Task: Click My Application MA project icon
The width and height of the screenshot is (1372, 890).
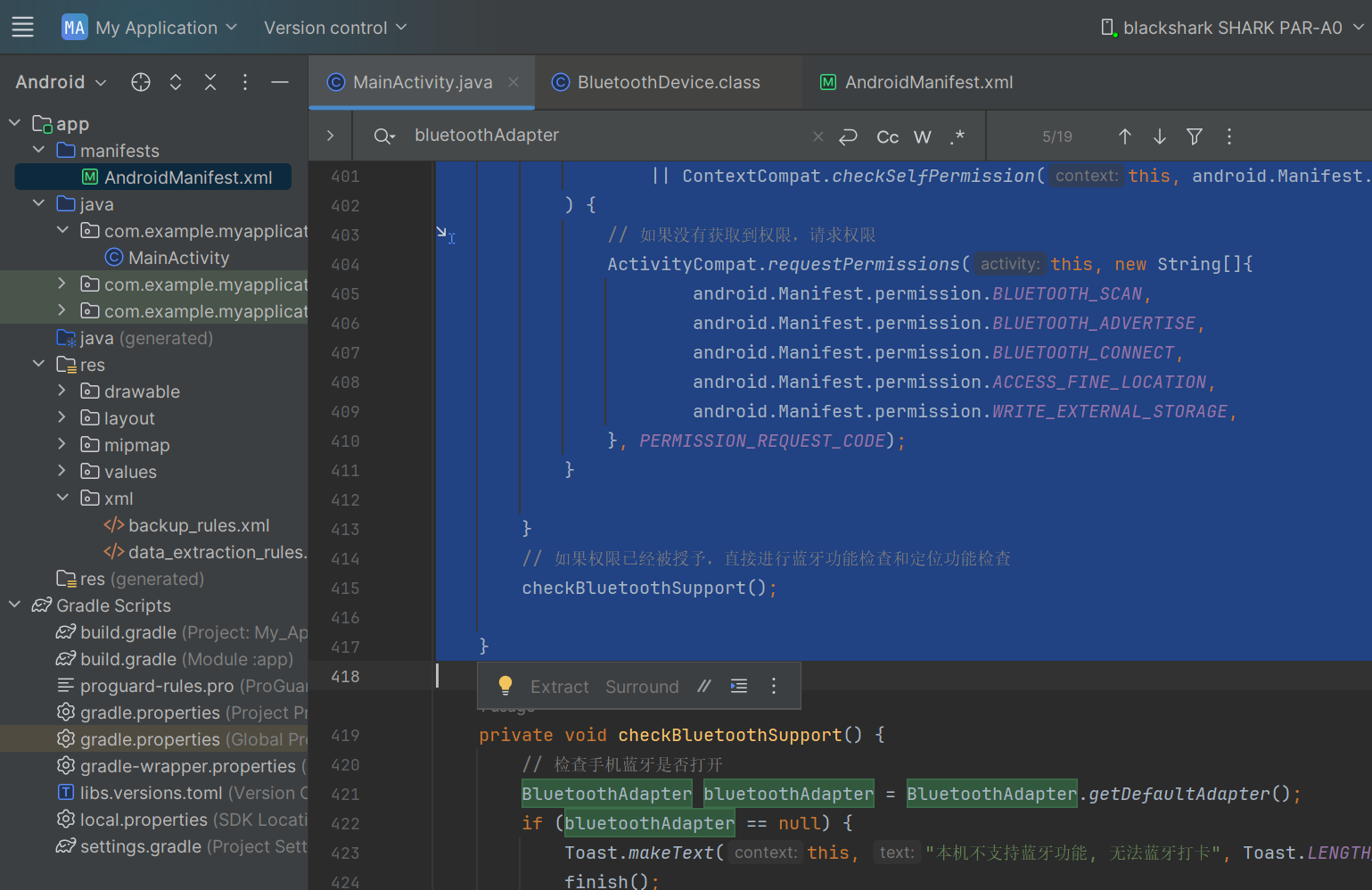Action: point(74,28)
